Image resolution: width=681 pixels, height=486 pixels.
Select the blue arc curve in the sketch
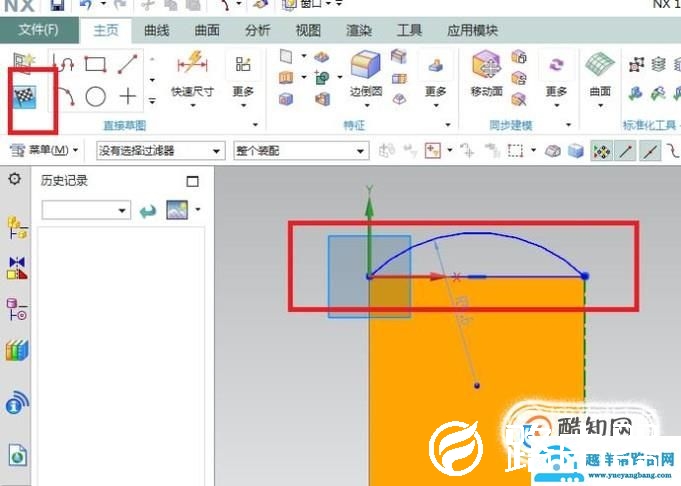477,234
